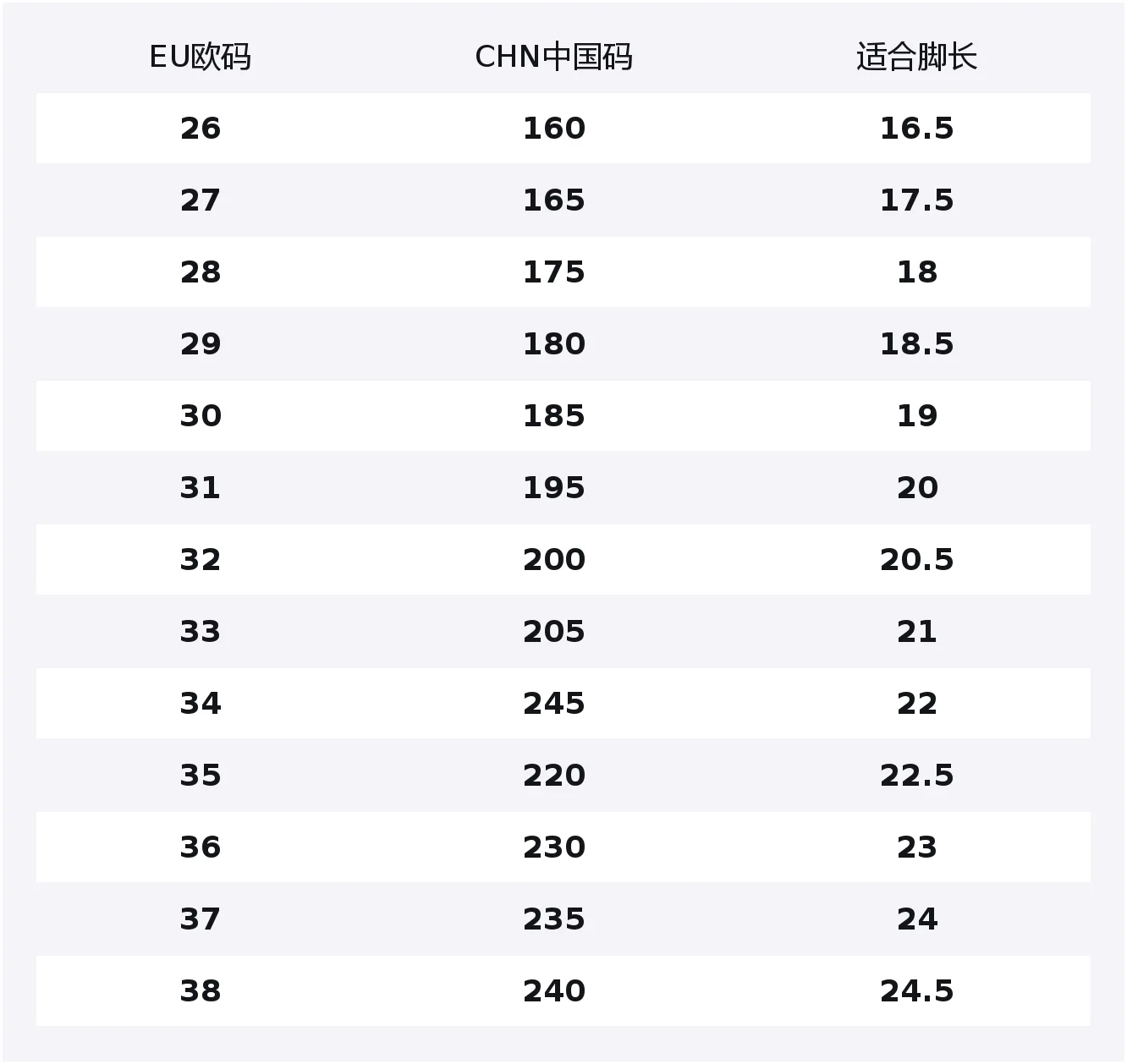1127x1064 pixels.
Task: Click CHN size 195 value
Action: pyautogui.click(x=554, y=488)
